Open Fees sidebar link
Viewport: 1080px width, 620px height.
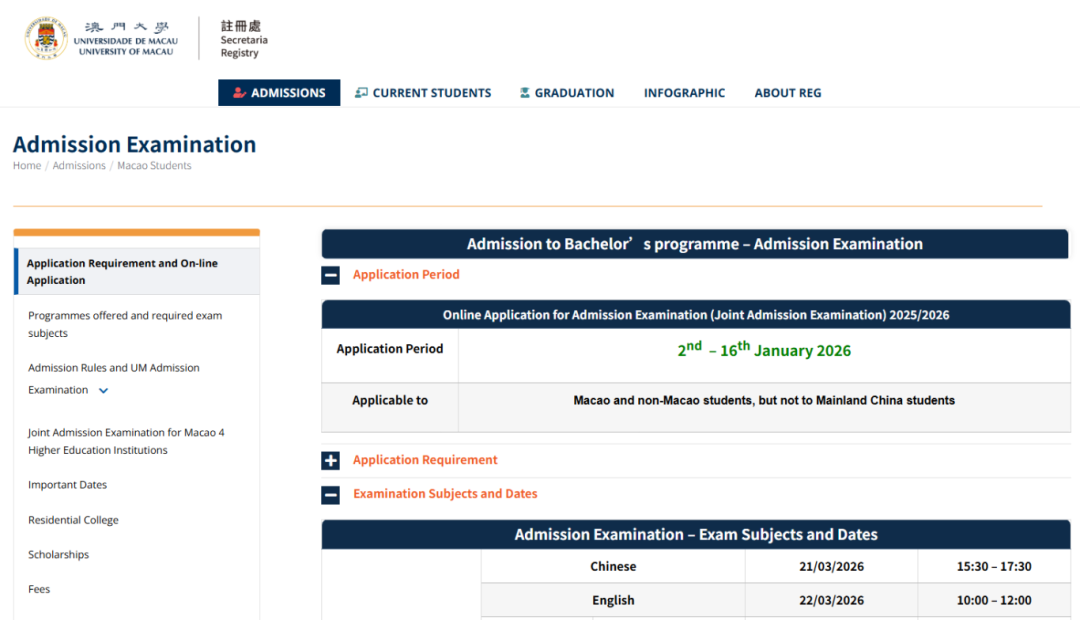[39, 589]
